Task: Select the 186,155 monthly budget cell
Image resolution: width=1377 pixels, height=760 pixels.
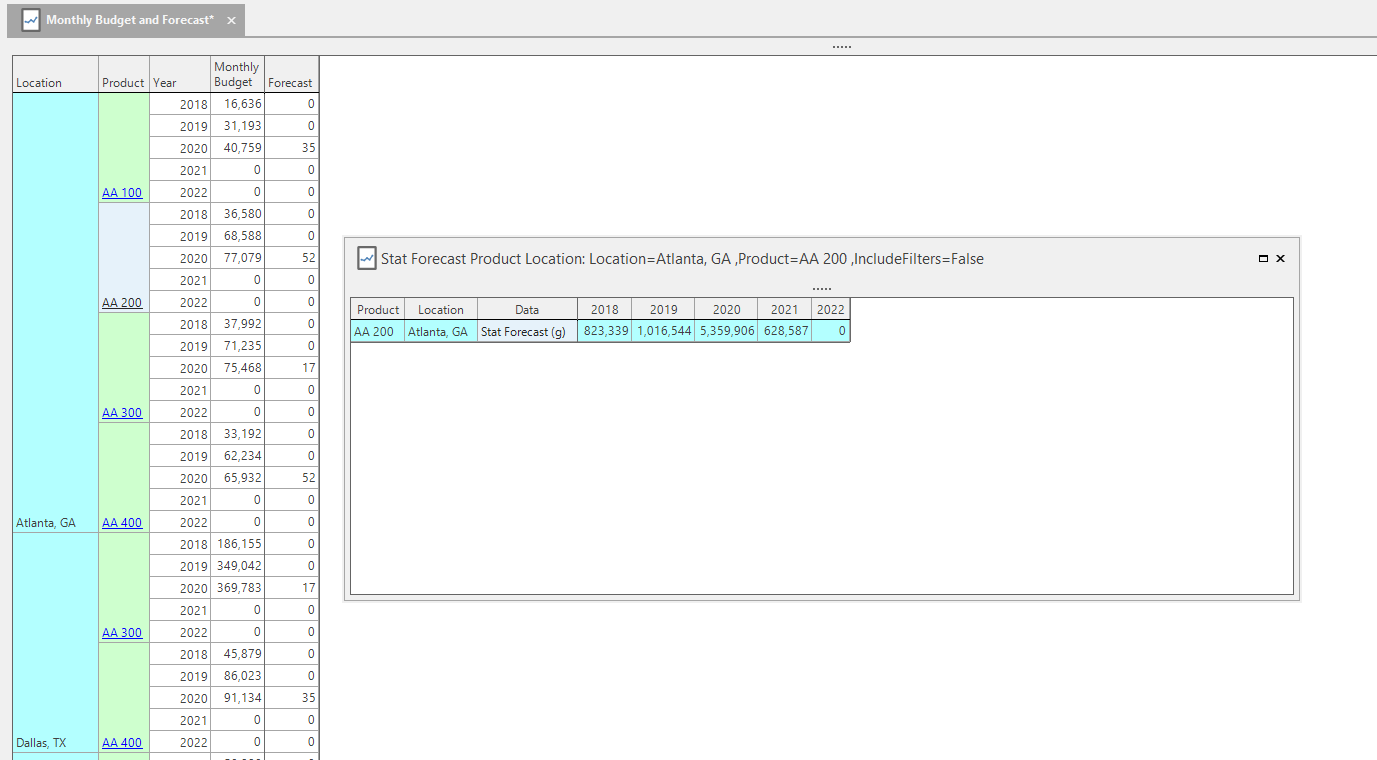Action: click(x=237, y=544)
